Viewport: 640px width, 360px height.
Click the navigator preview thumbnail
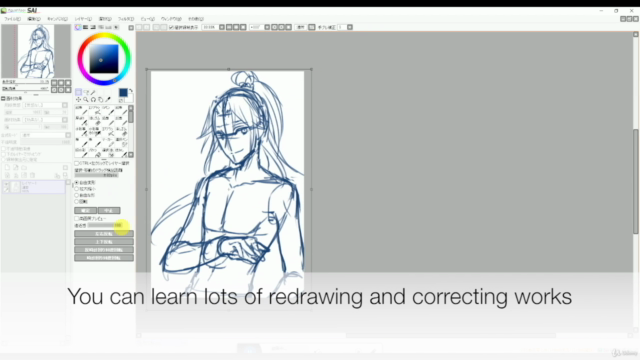click(x=36, y=51)
